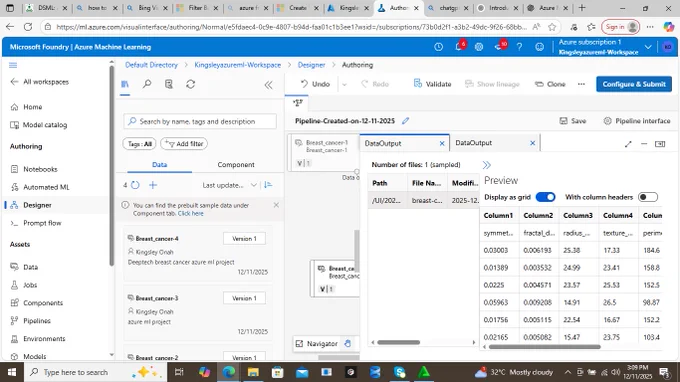Close the first DataOutput tab
Screen dimensions: 680x382
[442, 144]
